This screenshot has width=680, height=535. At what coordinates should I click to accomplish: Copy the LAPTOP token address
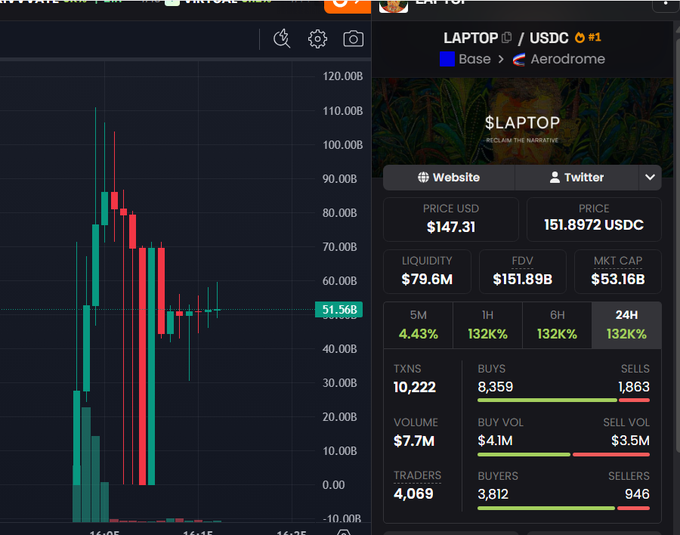(x=507, y=38)
